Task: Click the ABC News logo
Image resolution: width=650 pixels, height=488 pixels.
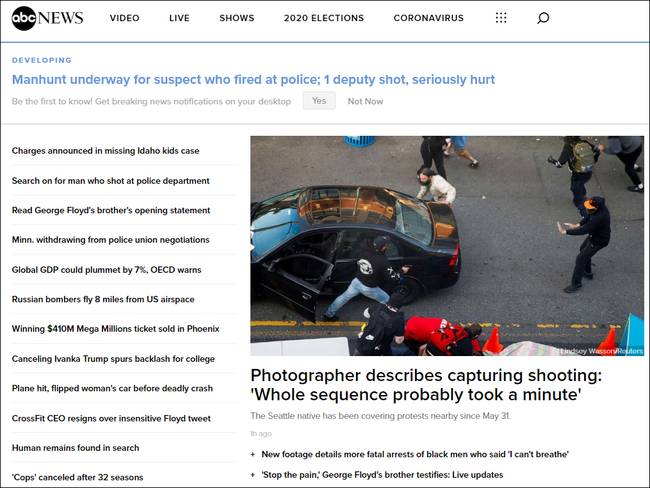Action: pyautogui.click(x=47, y=18)
